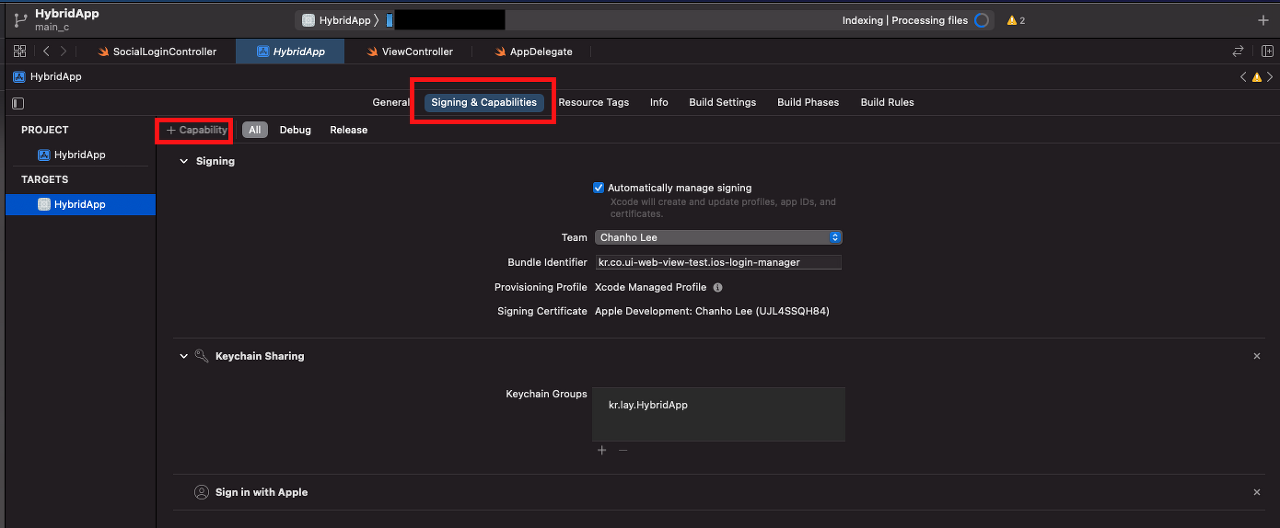Screen dimensions: 1280x528
Task: Click the Provisioning Profile info icon
Action: tap(718, 287)
